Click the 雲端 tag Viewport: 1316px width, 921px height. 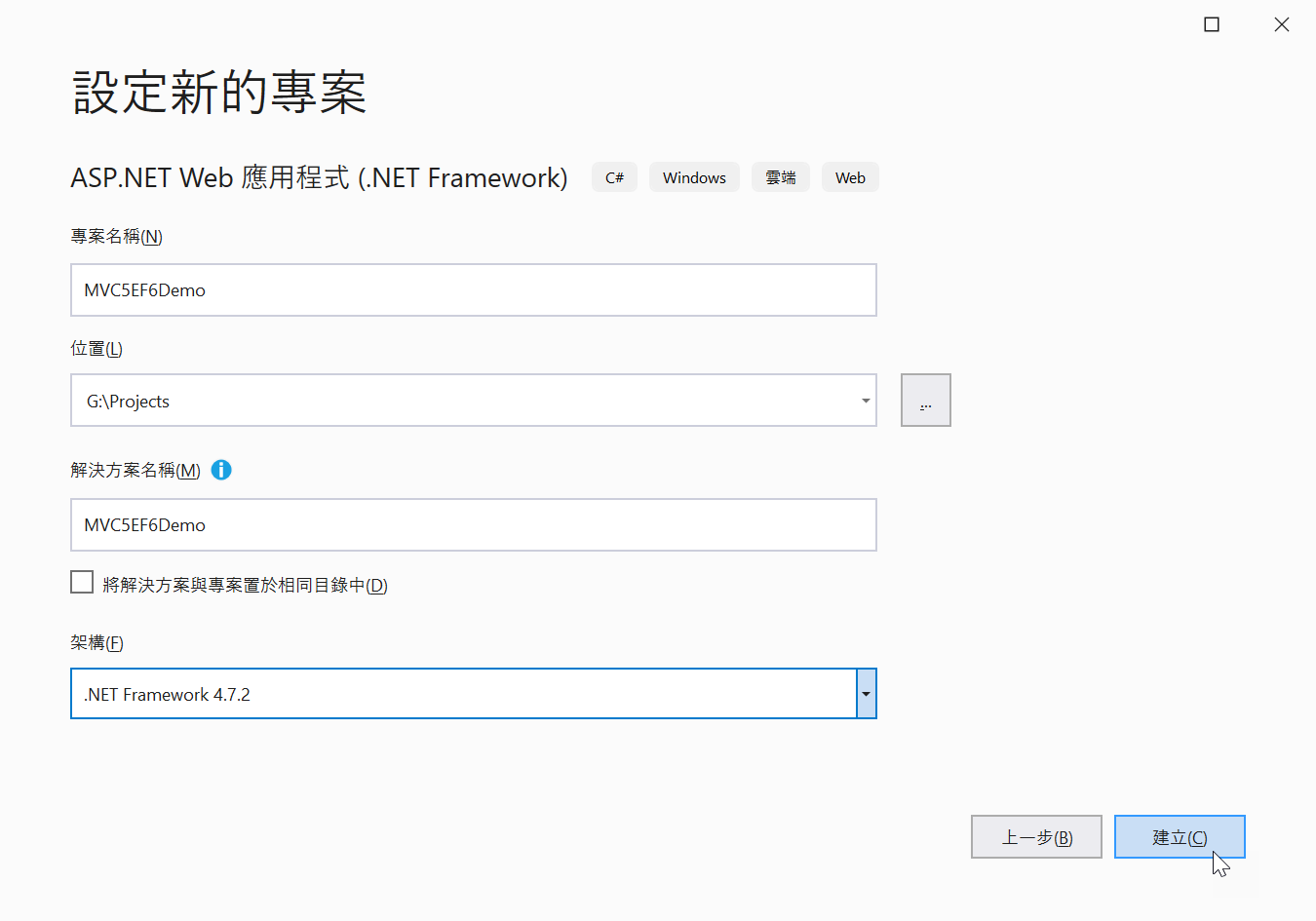[x=780, y=177]
